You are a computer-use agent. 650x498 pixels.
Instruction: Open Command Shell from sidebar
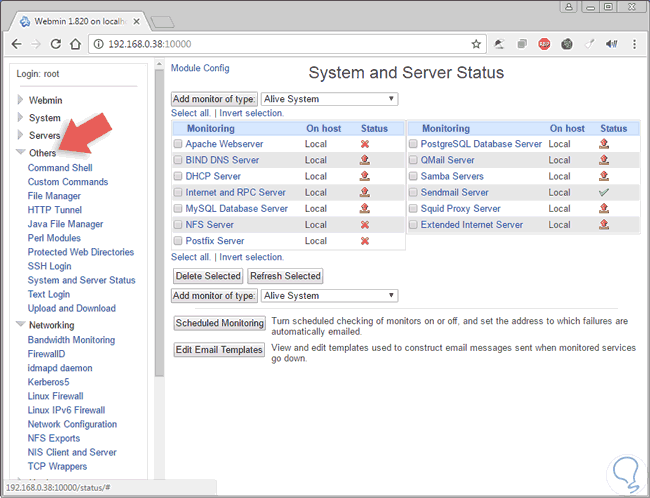click(60, 168)
